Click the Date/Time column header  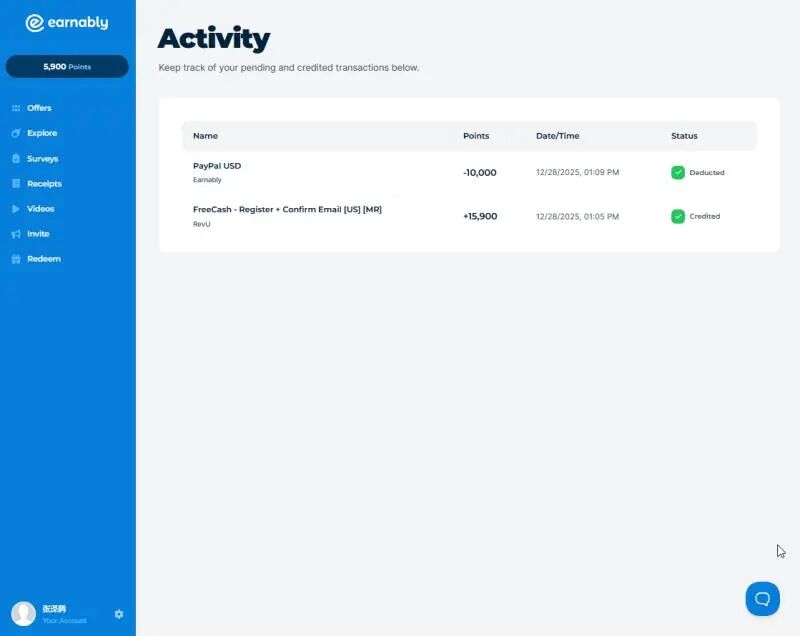[557, 136]
